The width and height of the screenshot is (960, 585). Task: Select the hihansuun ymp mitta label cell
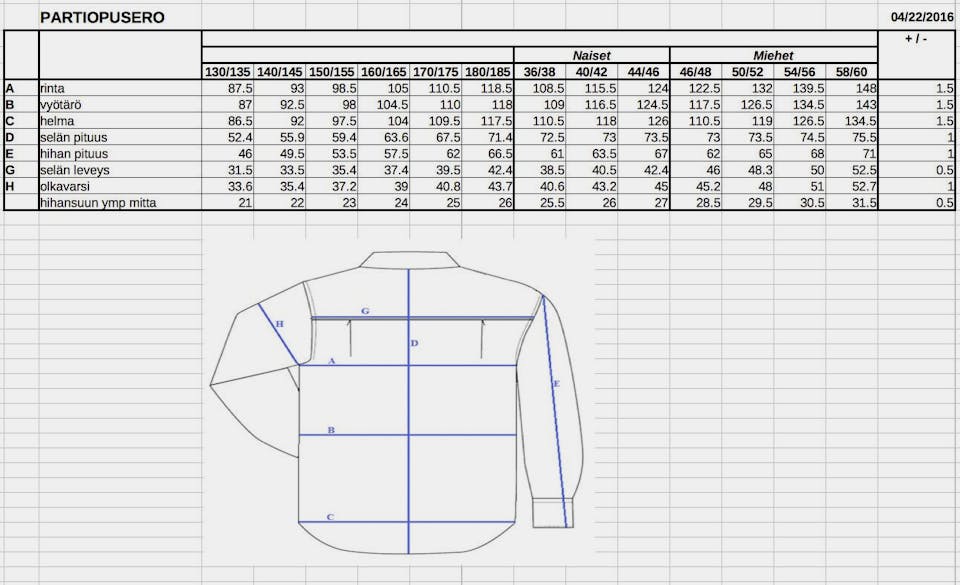click(97, 203)
